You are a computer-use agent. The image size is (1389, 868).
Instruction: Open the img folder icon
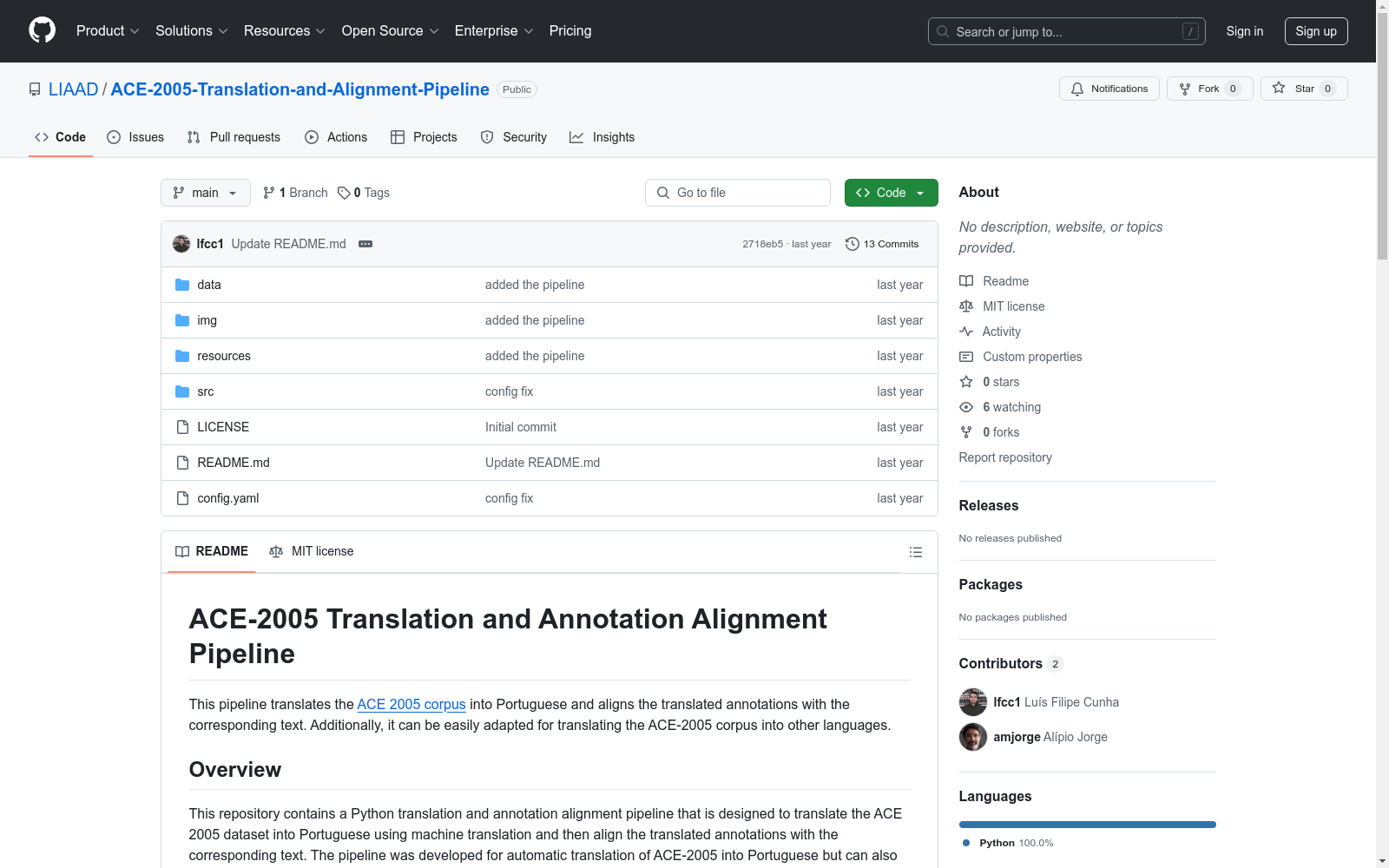[182, 320]
